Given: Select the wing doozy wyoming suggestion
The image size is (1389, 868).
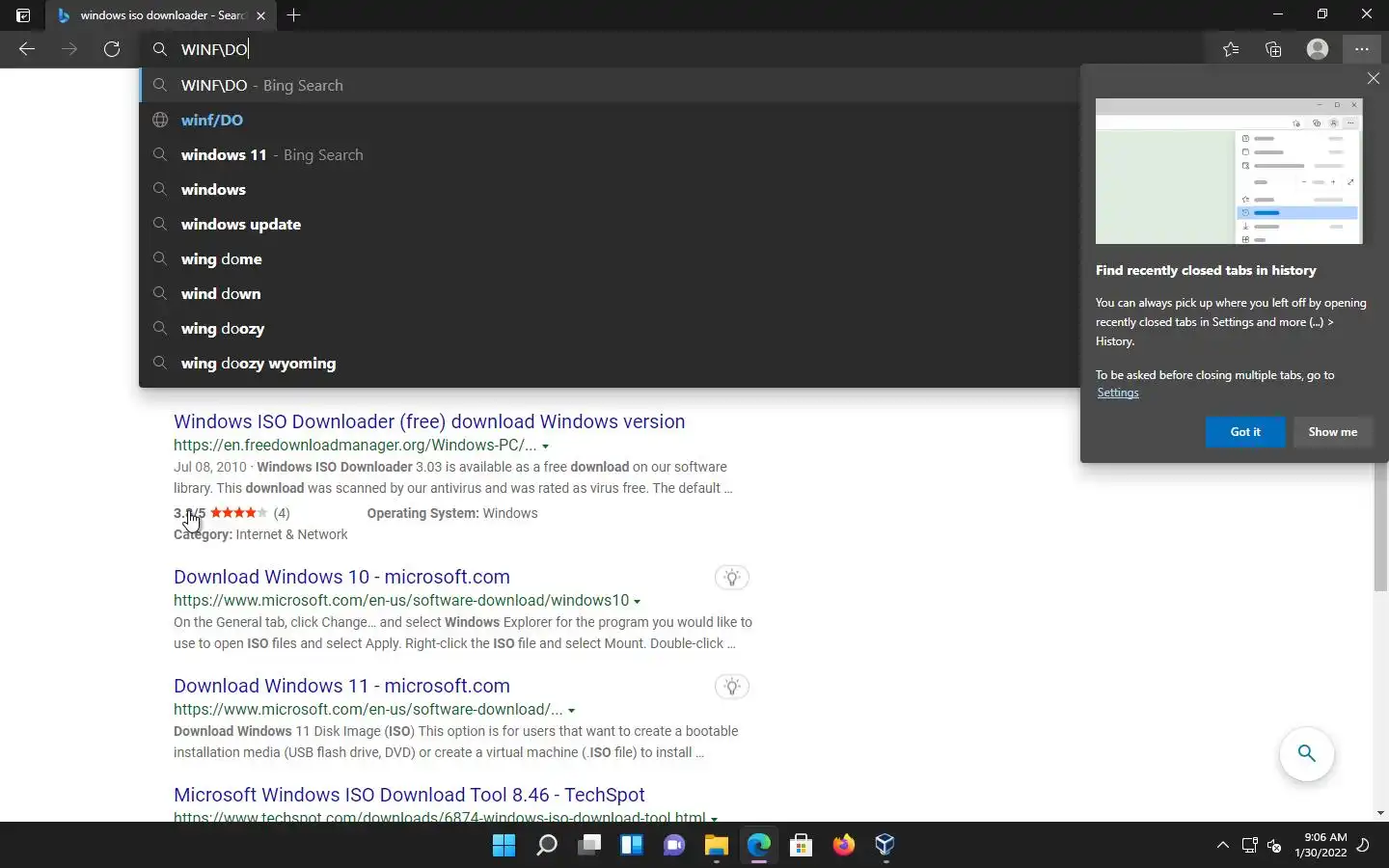Looking at the screenshot, I should pyautogui.click(x=610, y=363).
